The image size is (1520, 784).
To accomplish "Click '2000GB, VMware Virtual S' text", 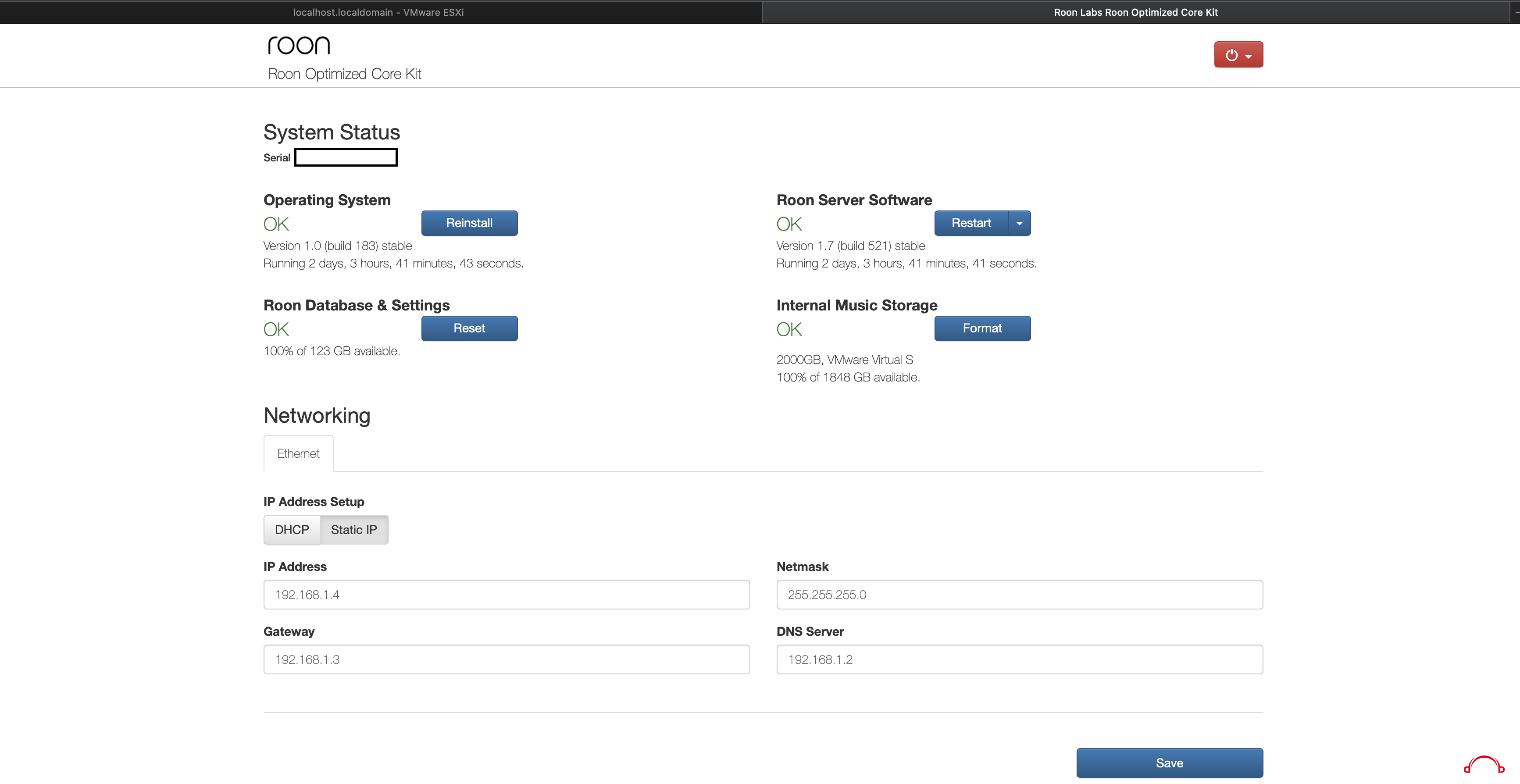I will click(x=844, y=360).
